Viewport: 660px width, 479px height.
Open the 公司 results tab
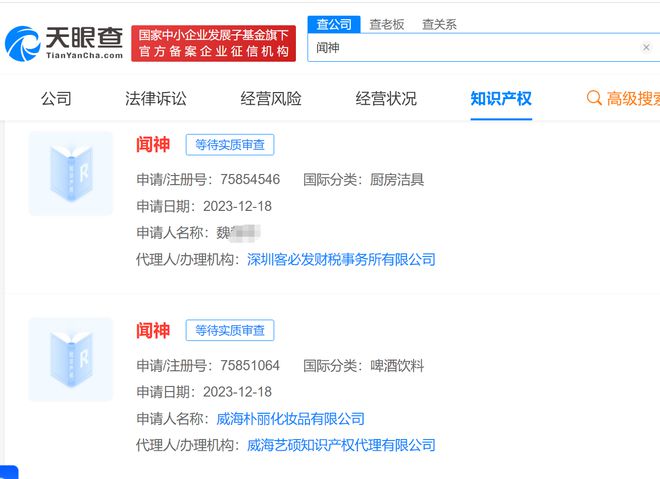(x=56, y=99)
